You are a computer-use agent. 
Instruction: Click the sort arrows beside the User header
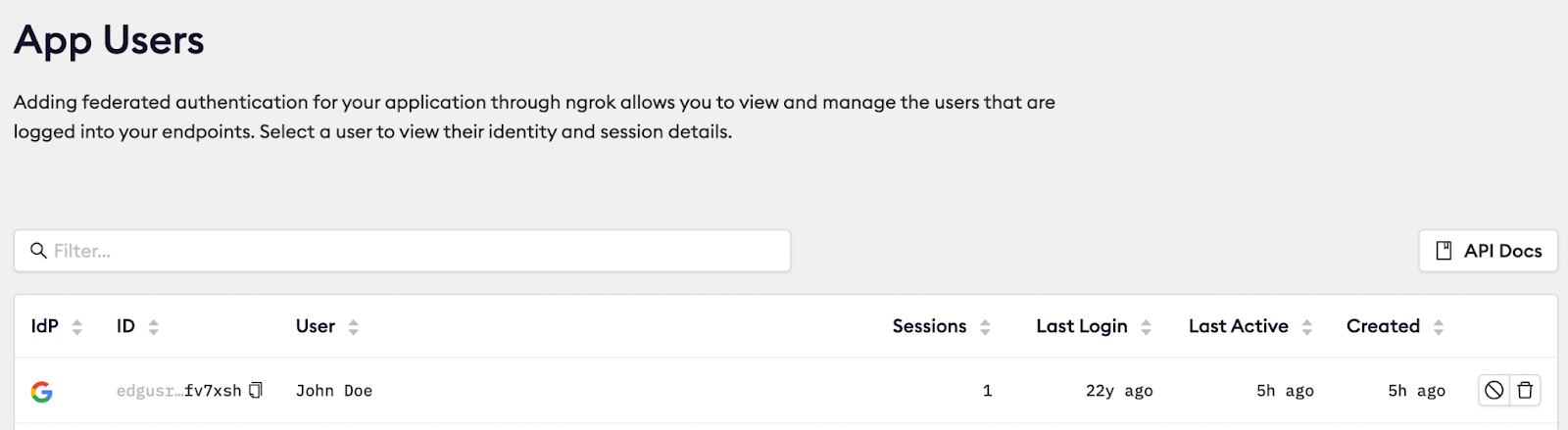point(354,327)
